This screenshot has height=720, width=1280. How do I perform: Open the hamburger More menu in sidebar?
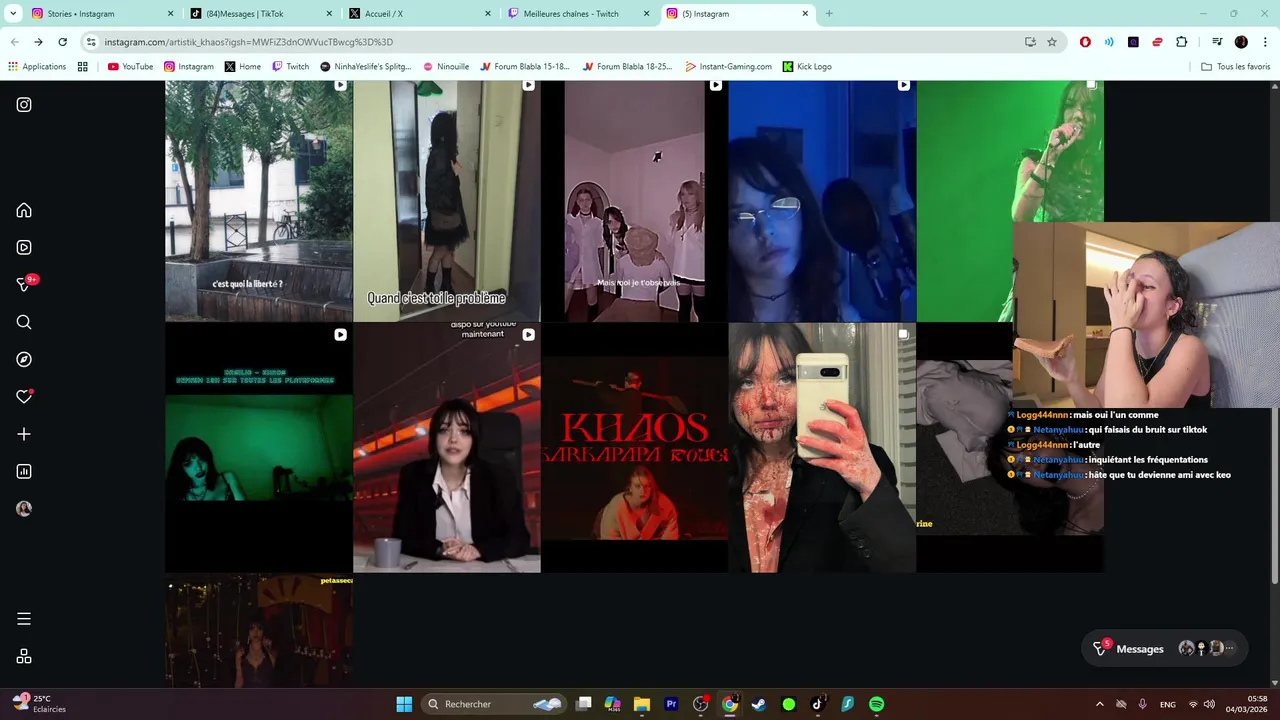[x=24, y=619]
